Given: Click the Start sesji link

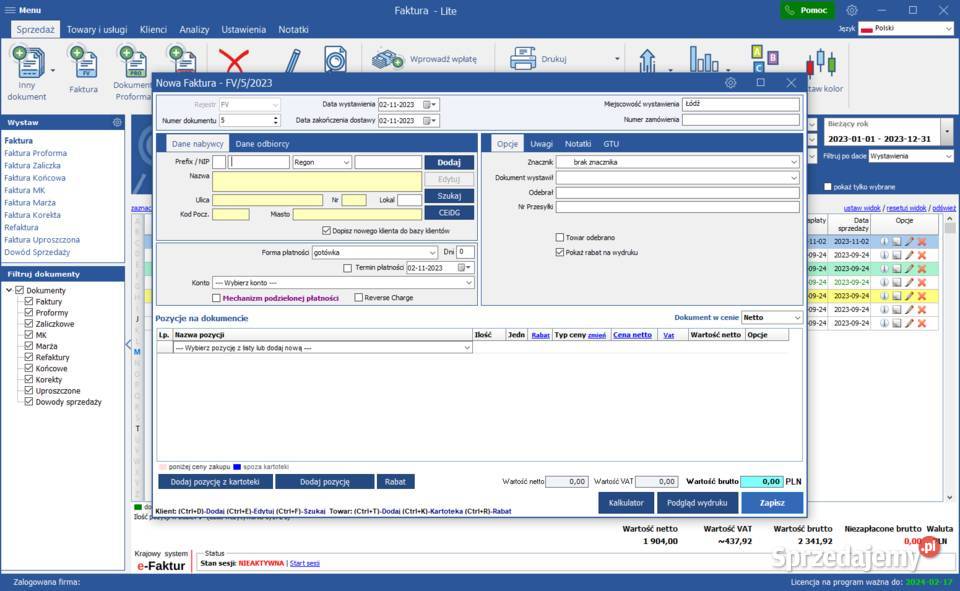Looking at the screenshot, I should [x=304, y=563].
